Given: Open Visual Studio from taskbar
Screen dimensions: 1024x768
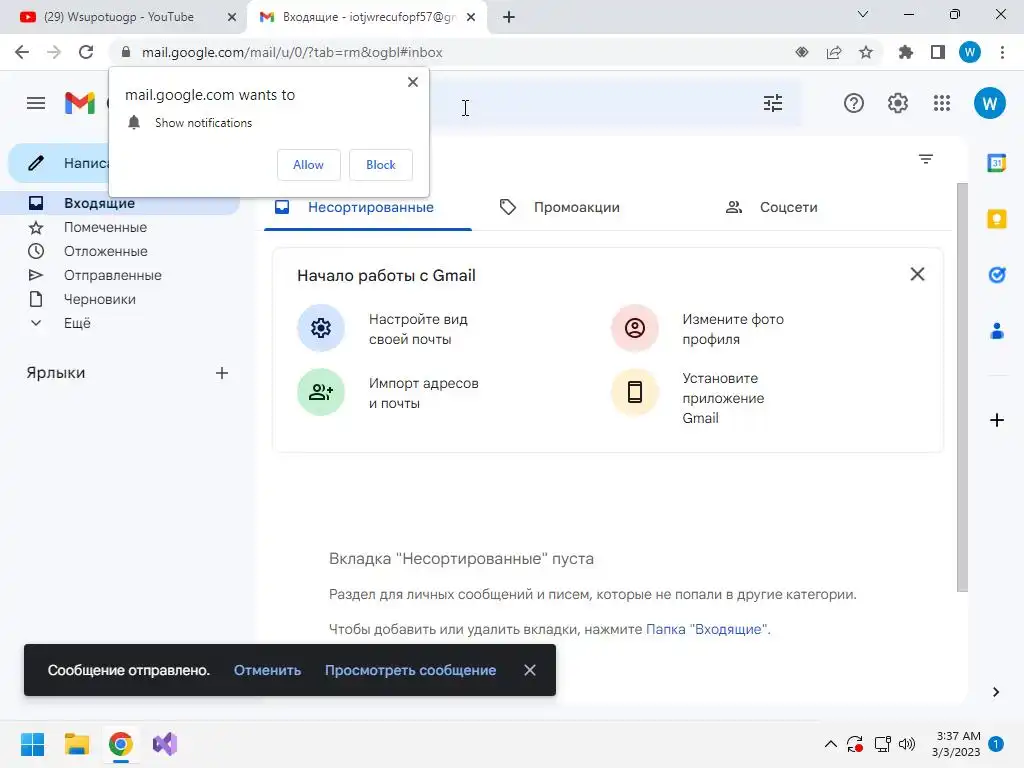Looking at the screenshot, I should [x=165, y=744].
